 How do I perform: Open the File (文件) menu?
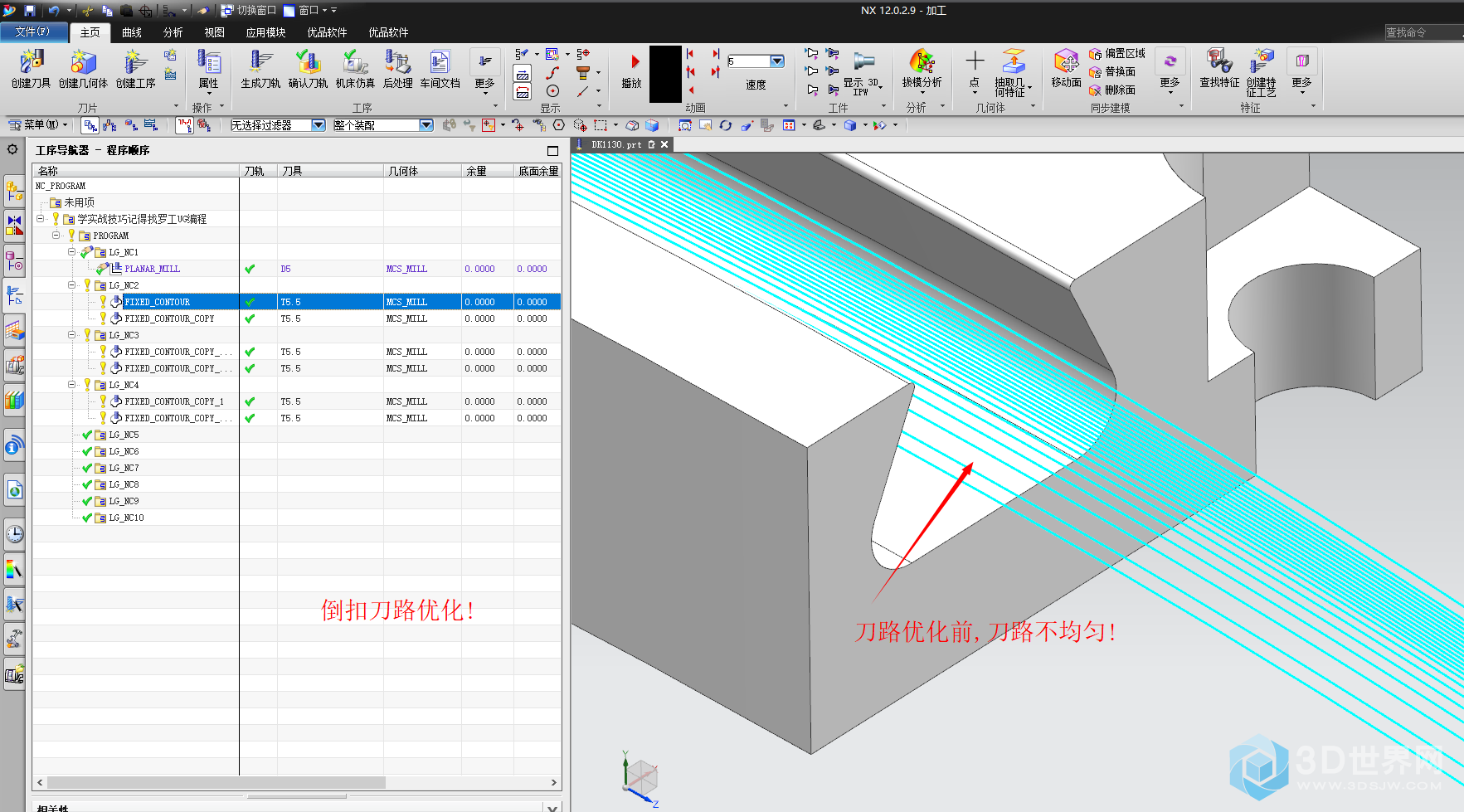coord(33,32)
